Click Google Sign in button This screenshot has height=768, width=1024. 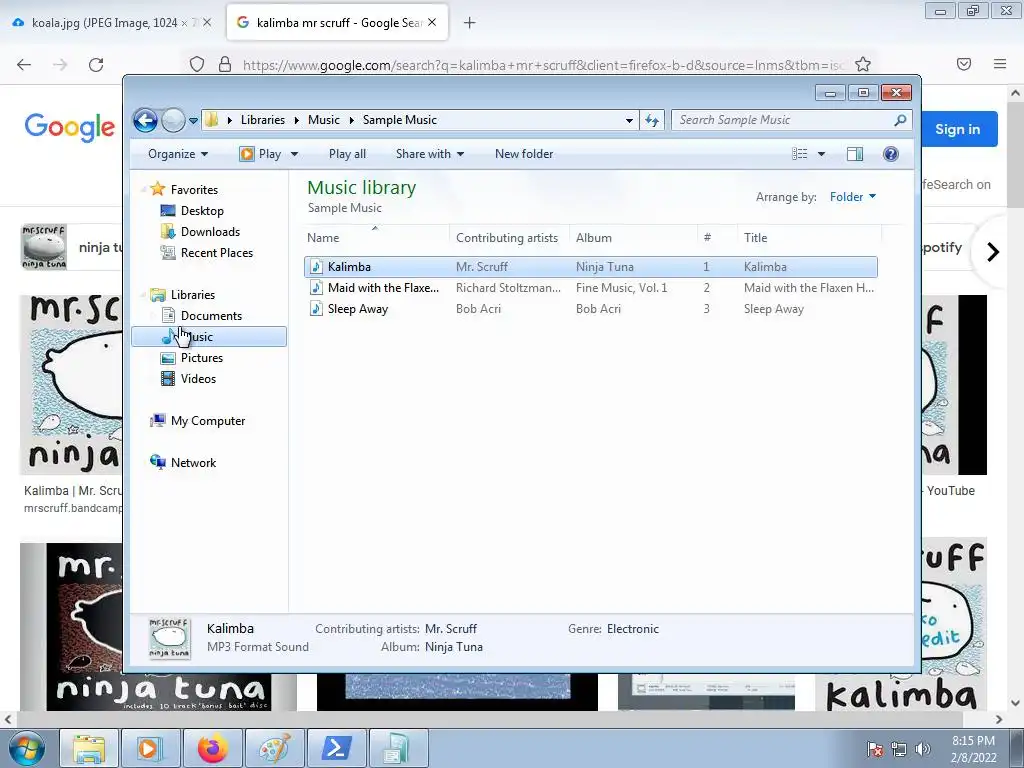958,129
